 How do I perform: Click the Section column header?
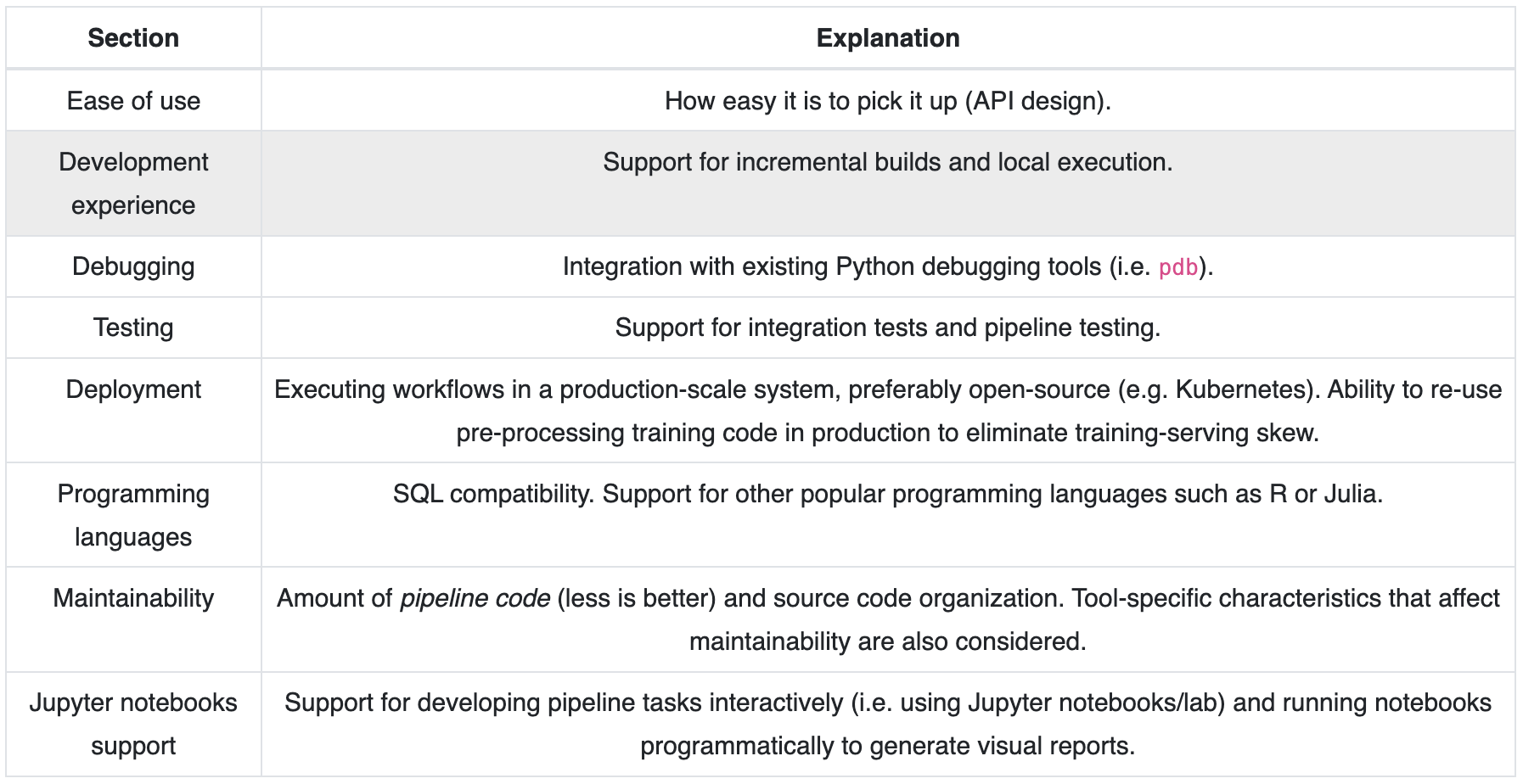click(x=133, y=38)
